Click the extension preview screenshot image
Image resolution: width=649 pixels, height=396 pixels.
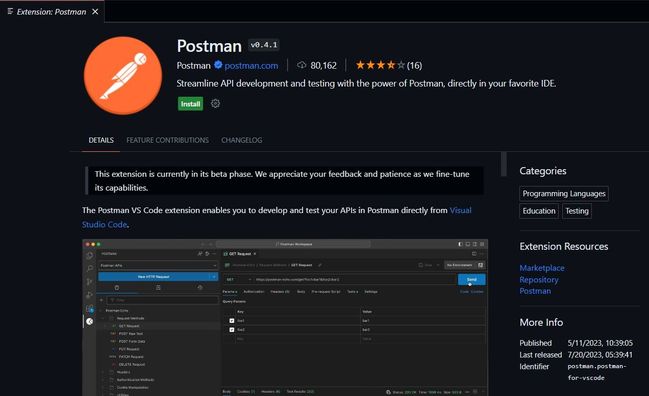click(285, 317)
